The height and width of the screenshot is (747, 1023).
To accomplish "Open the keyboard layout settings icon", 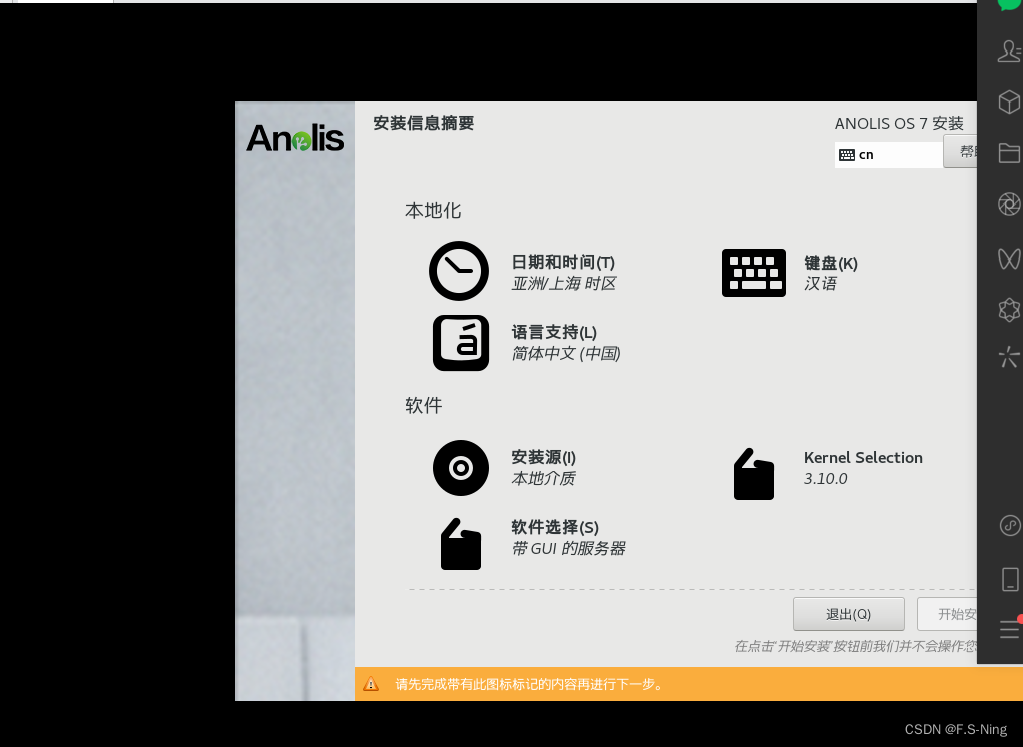I will coord(754,273).
